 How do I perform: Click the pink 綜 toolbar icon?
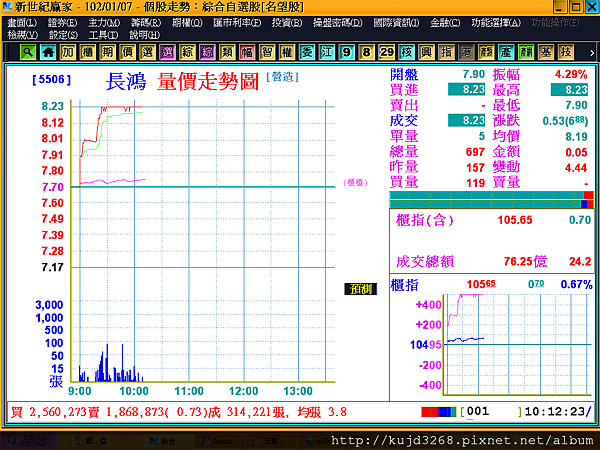click(x=207, y=52)
